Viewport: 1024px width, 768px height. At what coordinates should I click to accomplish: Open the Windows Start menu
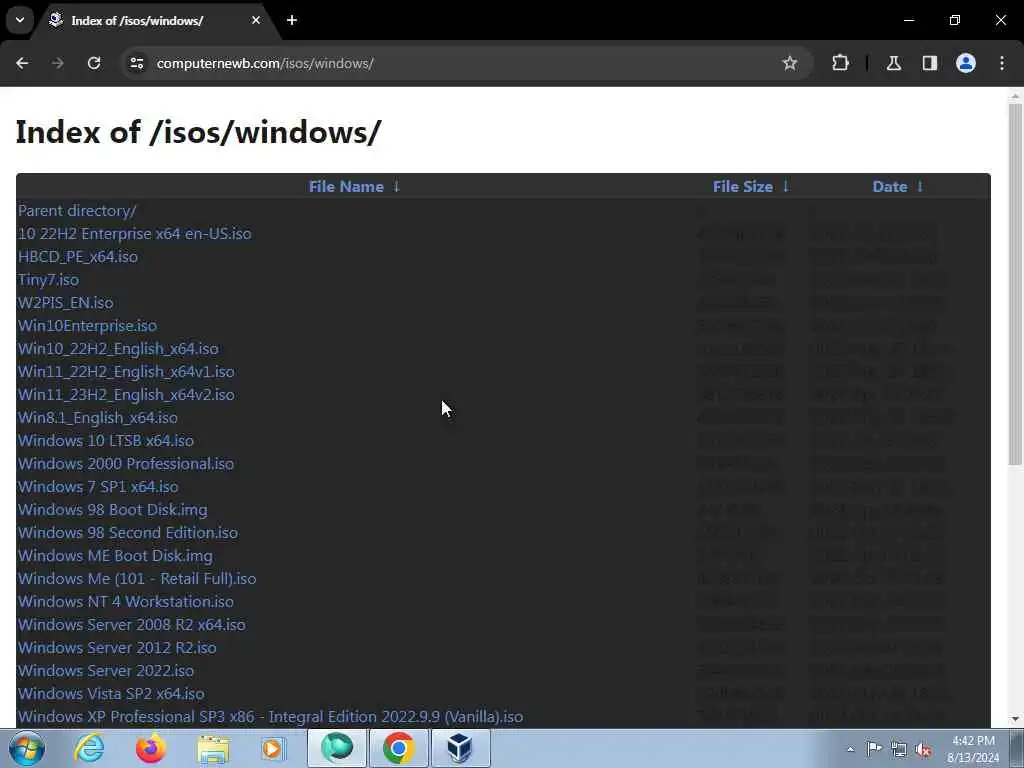[26, 748]
